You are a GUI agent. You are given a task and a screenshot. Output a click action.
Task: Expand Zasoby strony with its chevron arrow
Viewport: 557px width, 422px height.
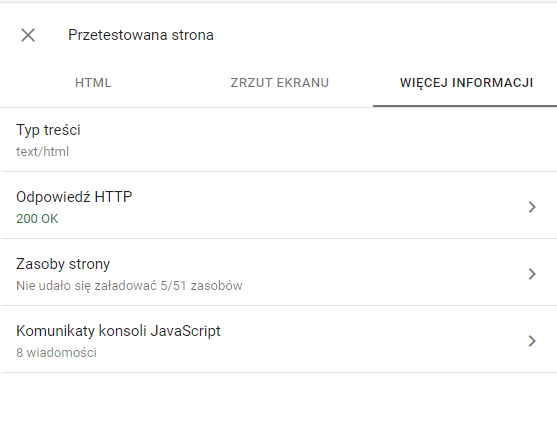tap(532, 274)
